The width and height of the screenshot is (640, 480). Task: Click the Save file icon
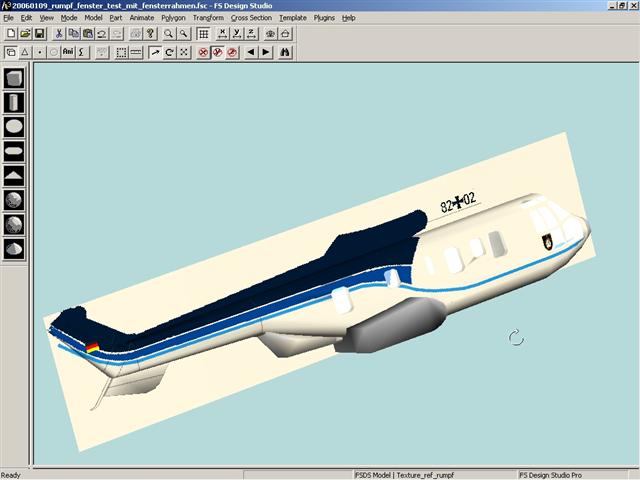pyautogui.click(x=39, y=34)
